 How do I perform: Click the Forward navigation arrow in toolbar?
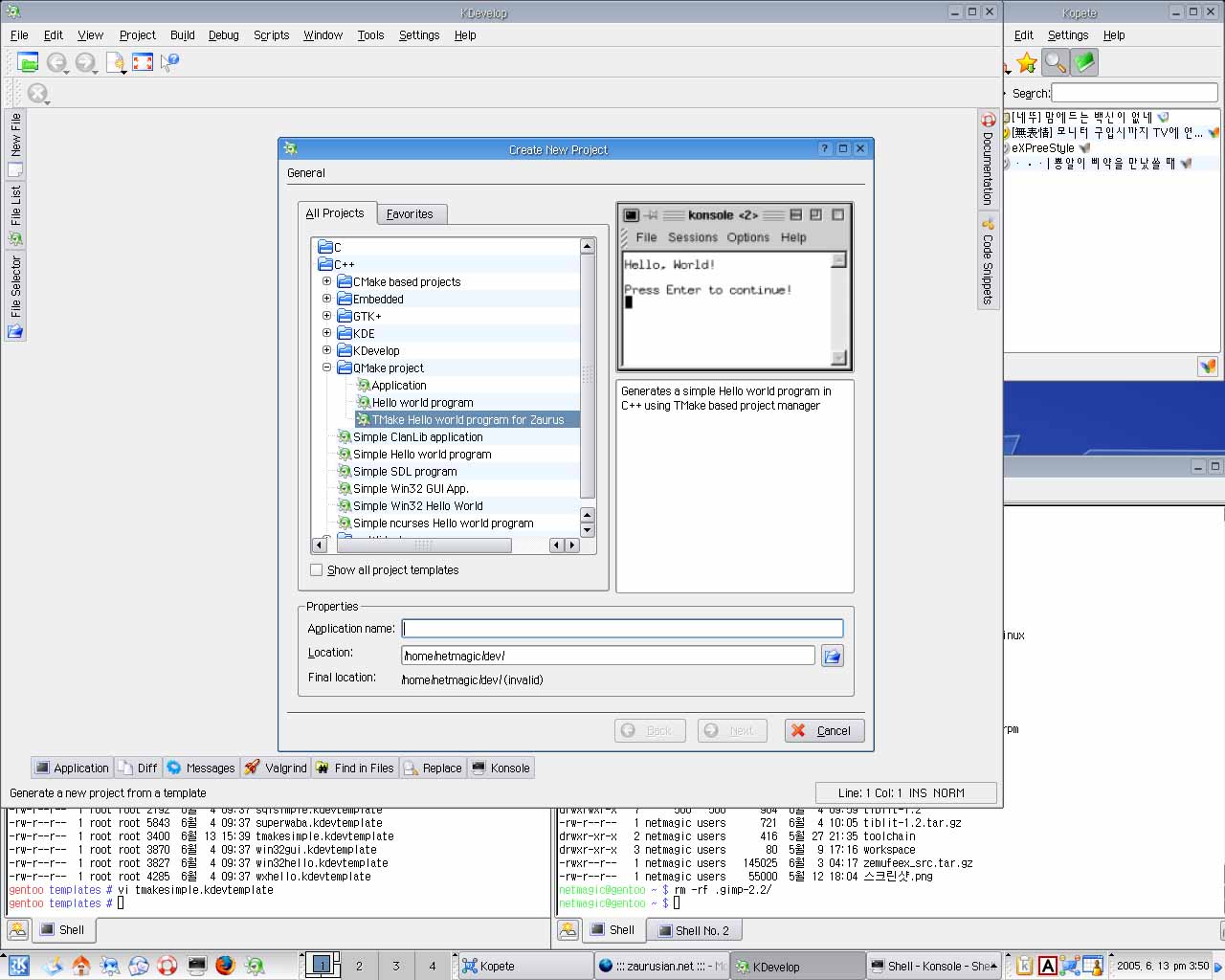click(x=84, y=62)
